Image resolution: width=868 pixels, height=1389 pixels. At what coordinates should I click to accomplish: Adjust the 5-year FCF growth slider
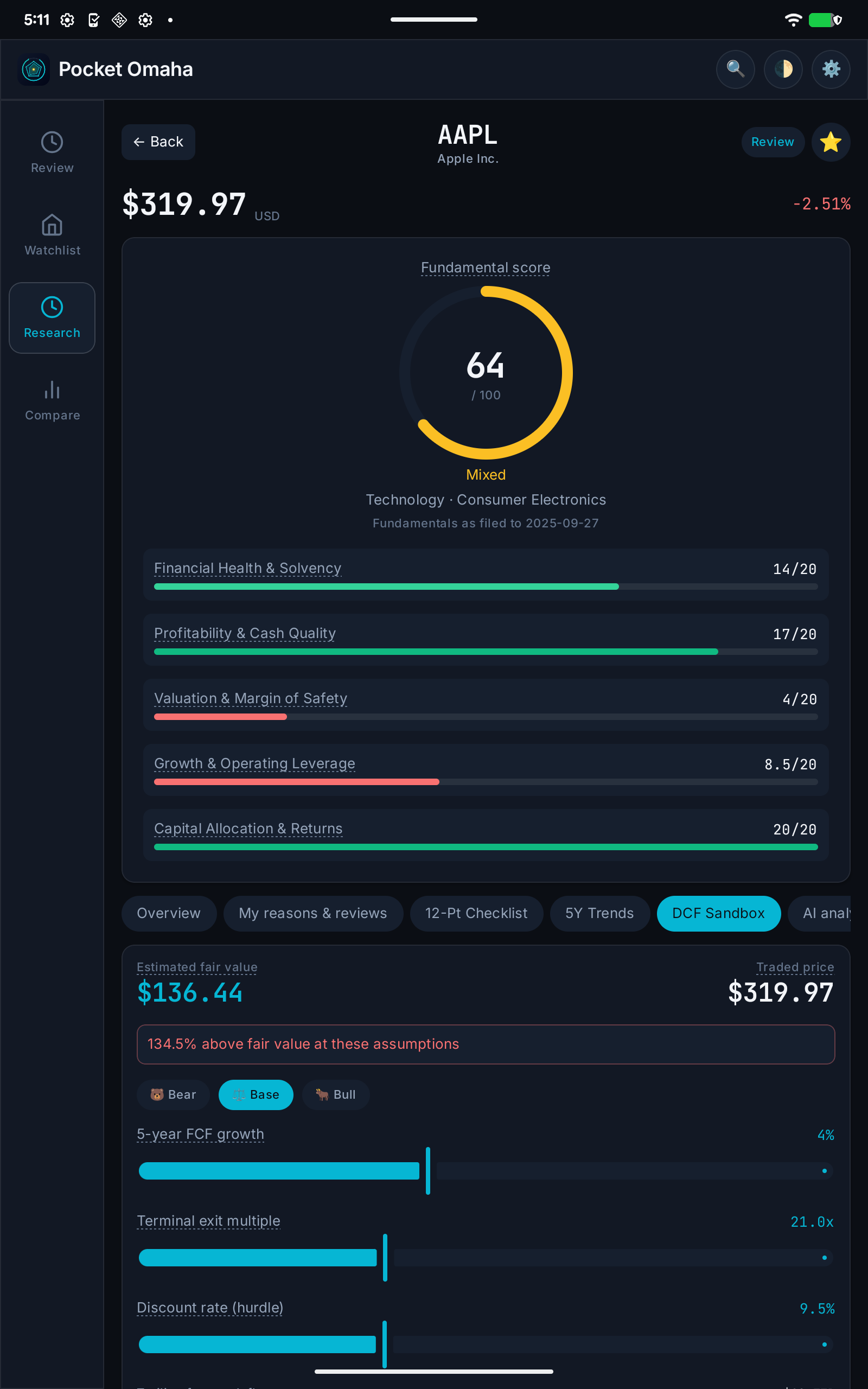point(486,1171)
